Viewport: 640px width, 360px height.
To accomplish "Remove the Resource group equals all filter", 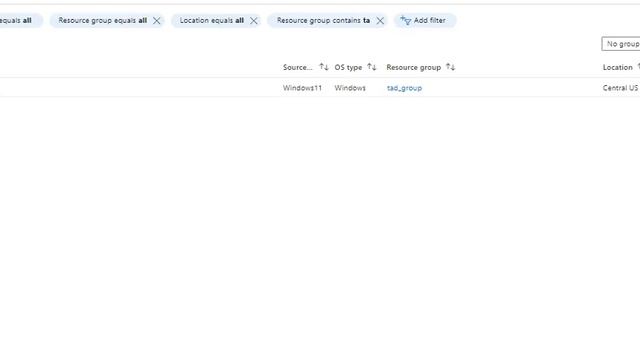I will (157, 21).
